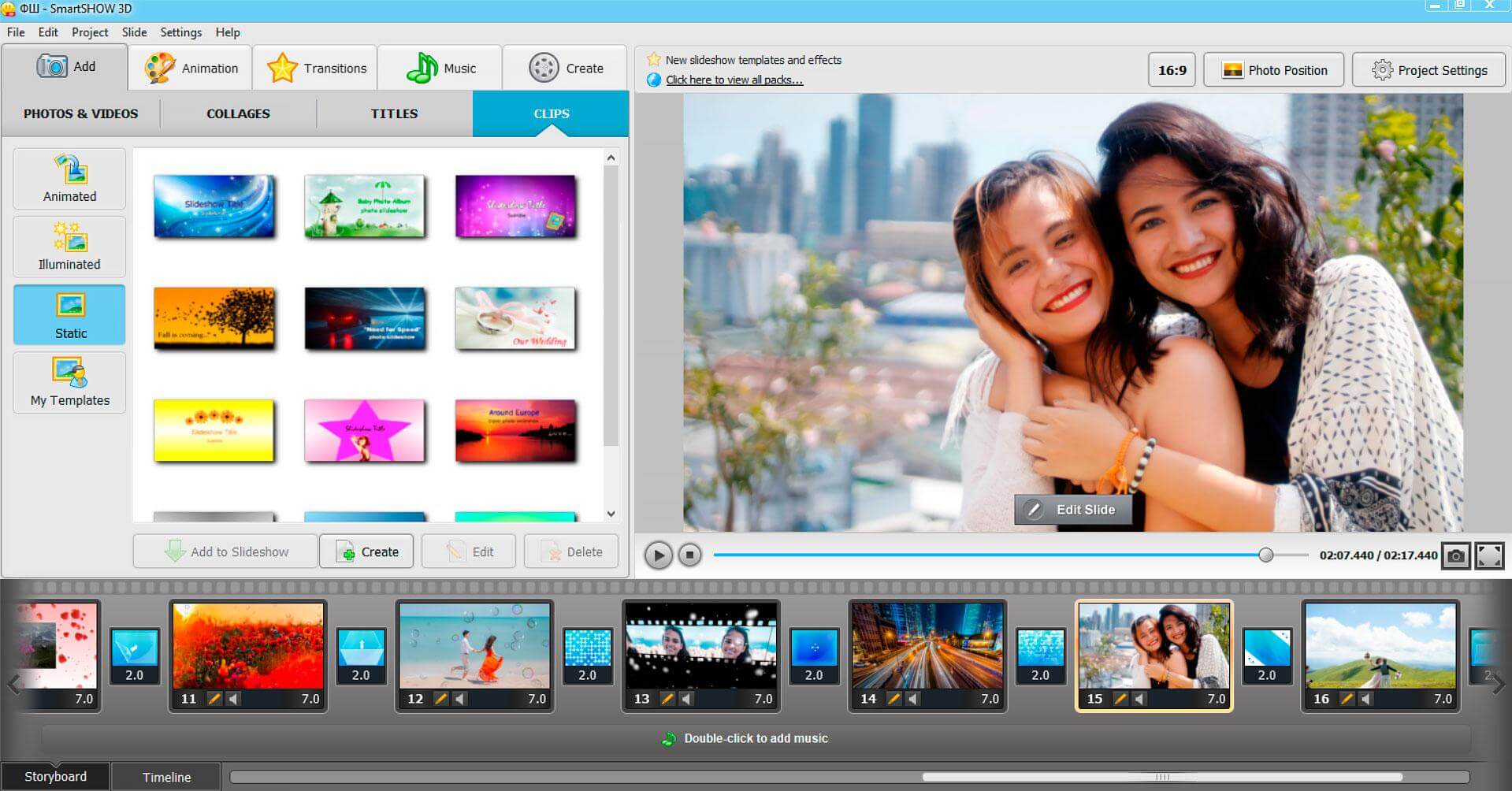Image resolution: width=1512 pixels, height=791 pixels.
Task: Click the 16:9 aspect ratio button
Action: [1172, 70]
